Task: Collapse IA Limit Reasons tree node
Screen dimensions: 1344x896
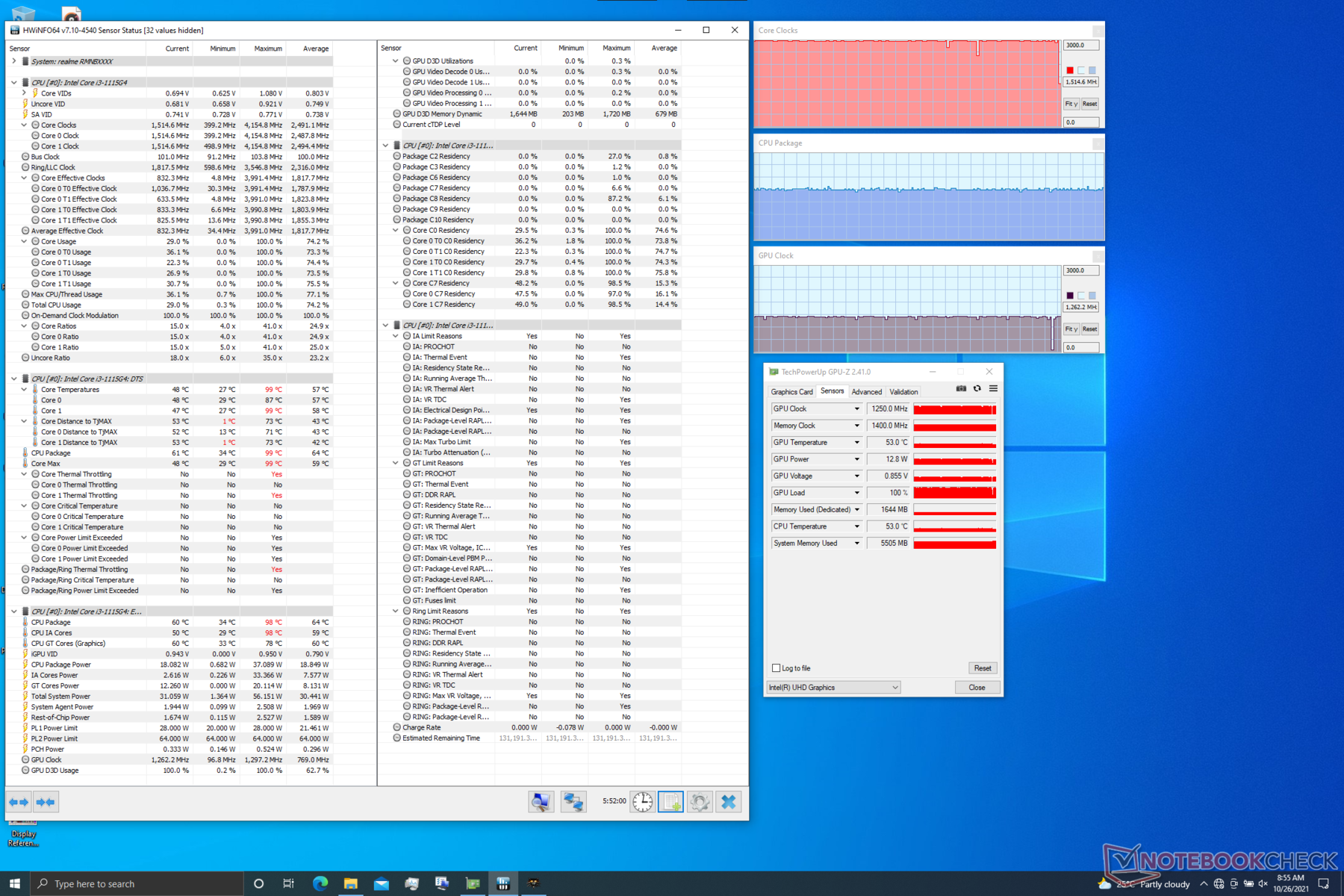Action: coord(396,336)
